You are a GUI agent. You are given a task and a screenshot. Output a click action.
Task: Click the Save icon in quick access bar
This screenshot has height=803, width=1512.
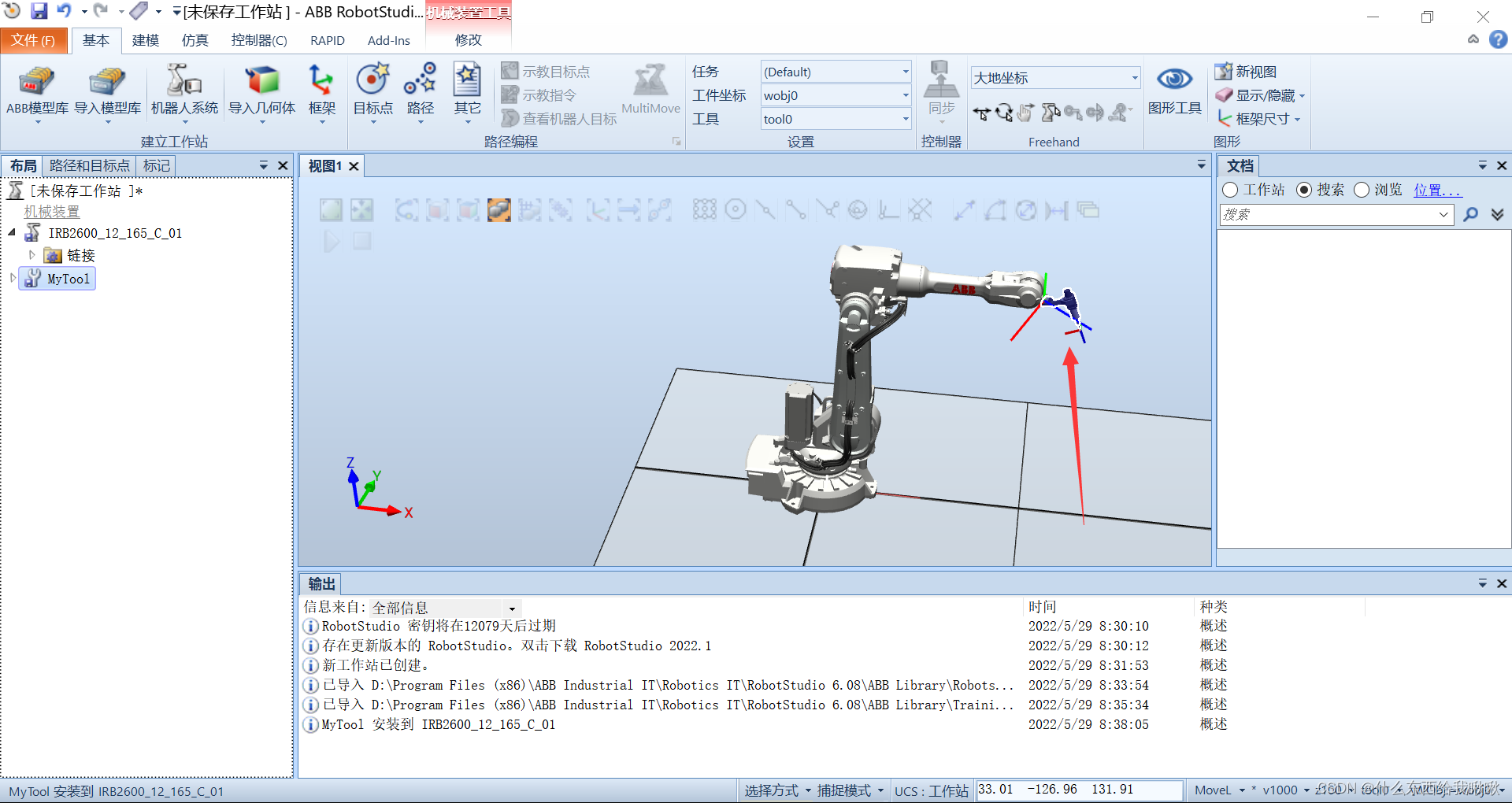coord(39,11)
